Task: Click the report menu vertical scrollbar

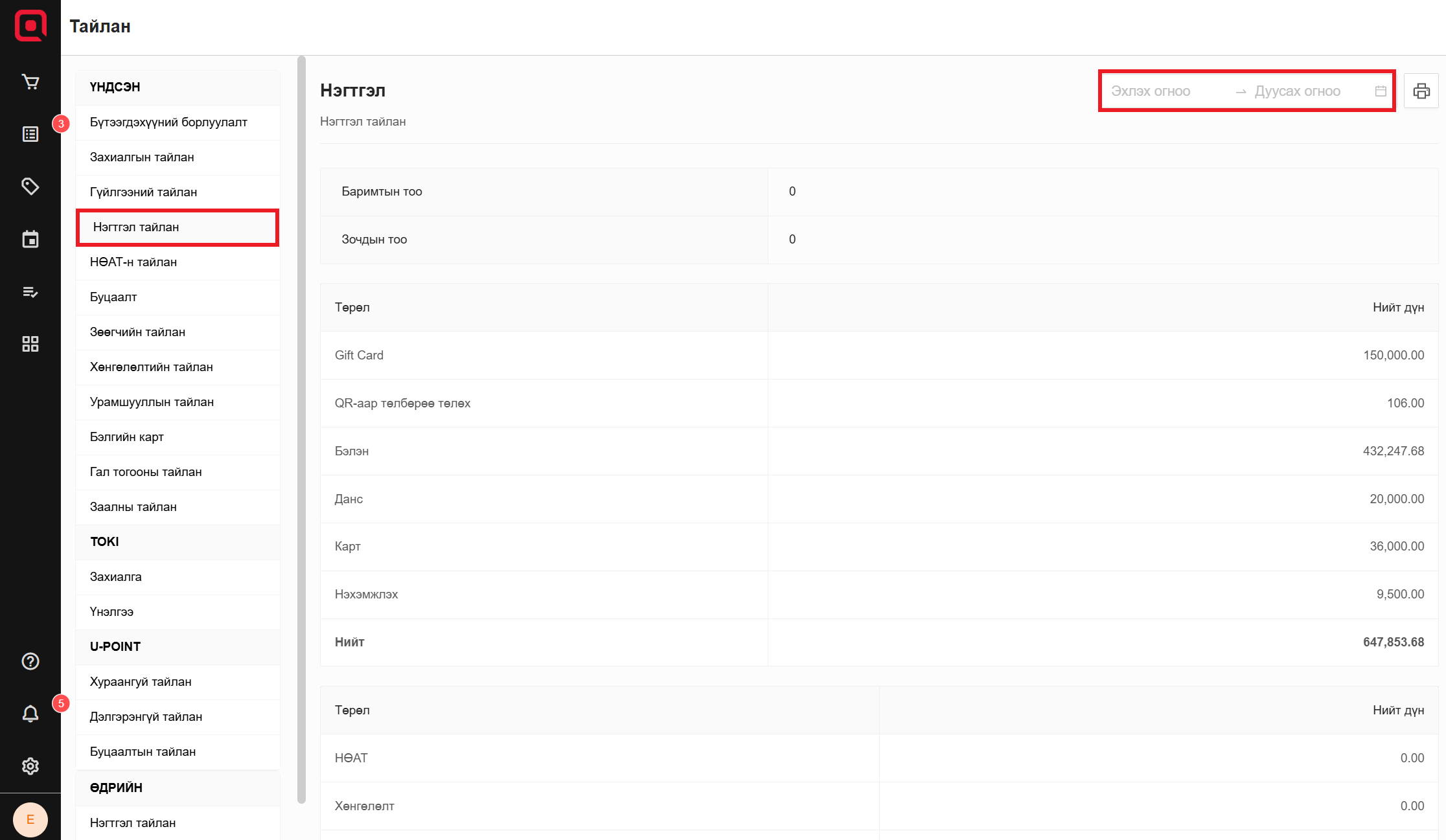Action: click(301, 427)
